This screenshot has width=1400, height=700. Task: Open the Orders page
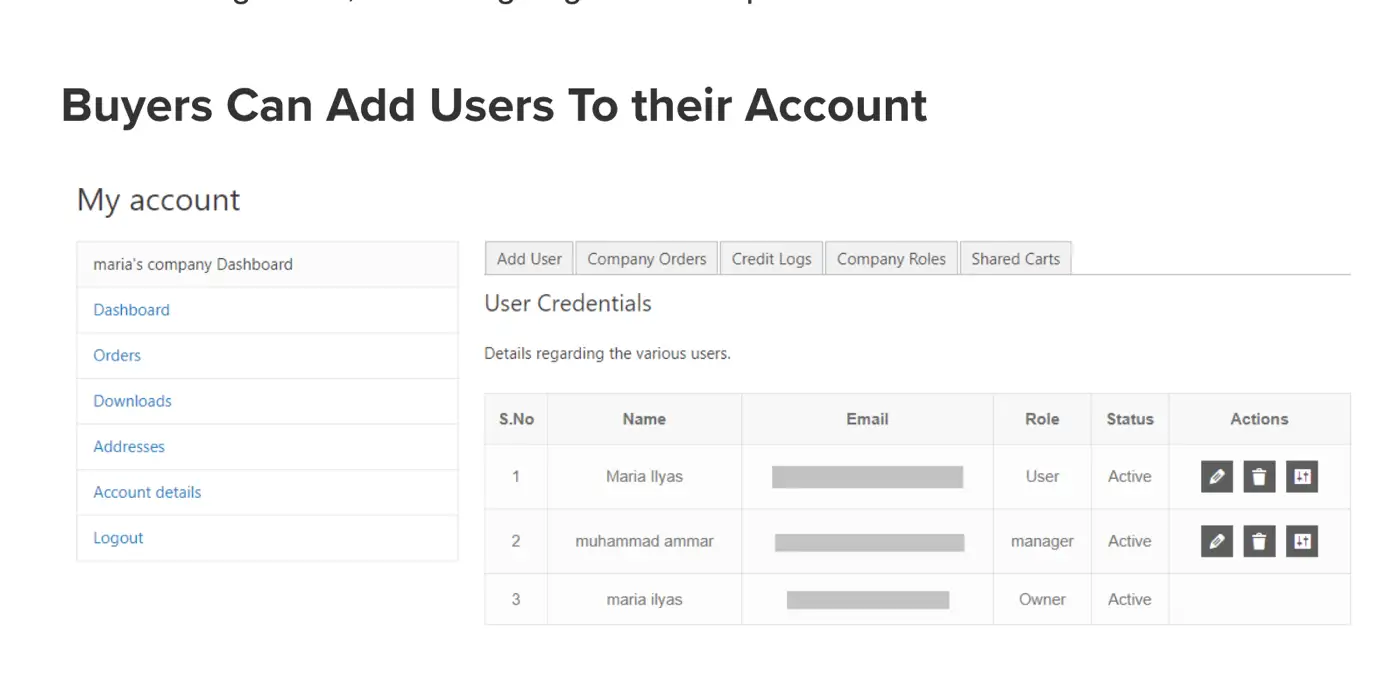(x=116, y=355)
